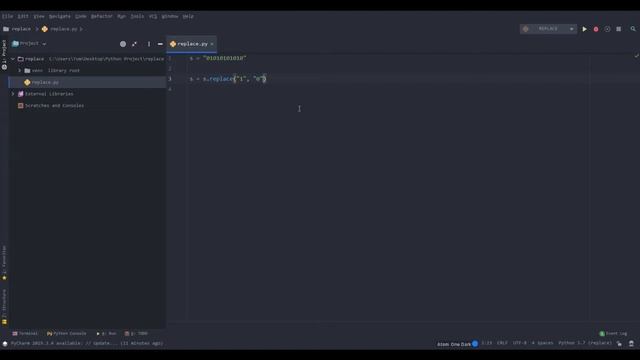Screen dimensions: 640x360
Task: Open the Window menu
Action: pyautogui.click(x=170, y=16)
